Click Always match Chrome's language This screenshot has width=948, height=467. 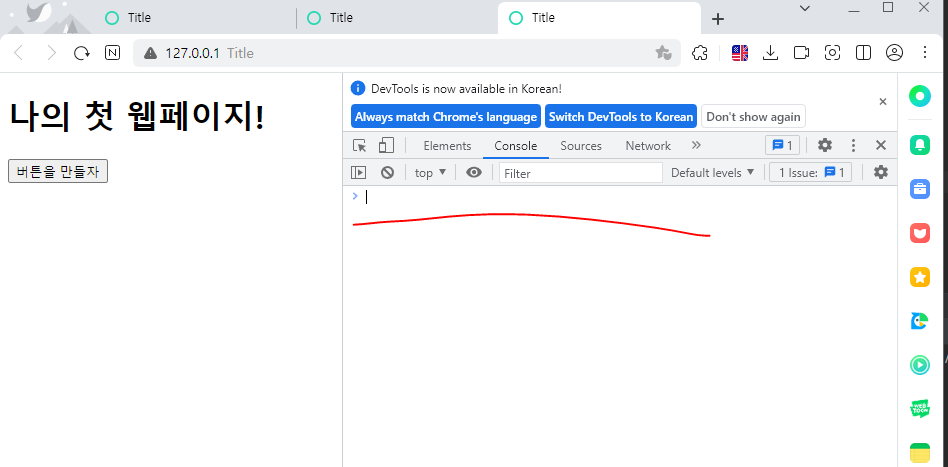pos(446,117)
